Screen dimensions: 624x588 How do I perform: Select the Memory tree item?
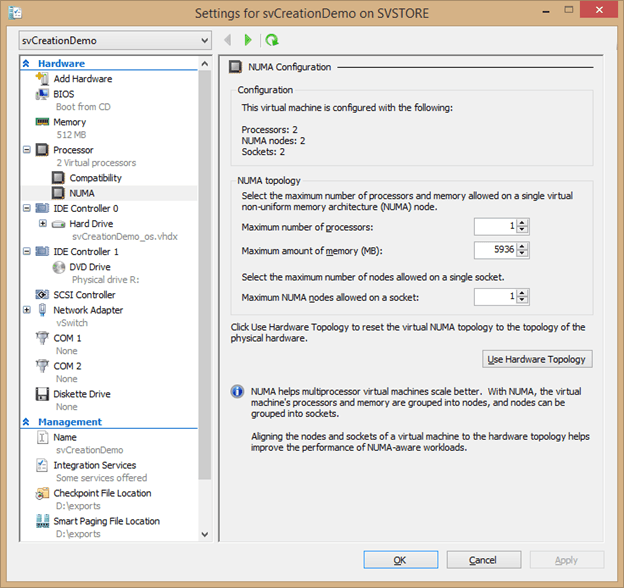click(70, 122)
